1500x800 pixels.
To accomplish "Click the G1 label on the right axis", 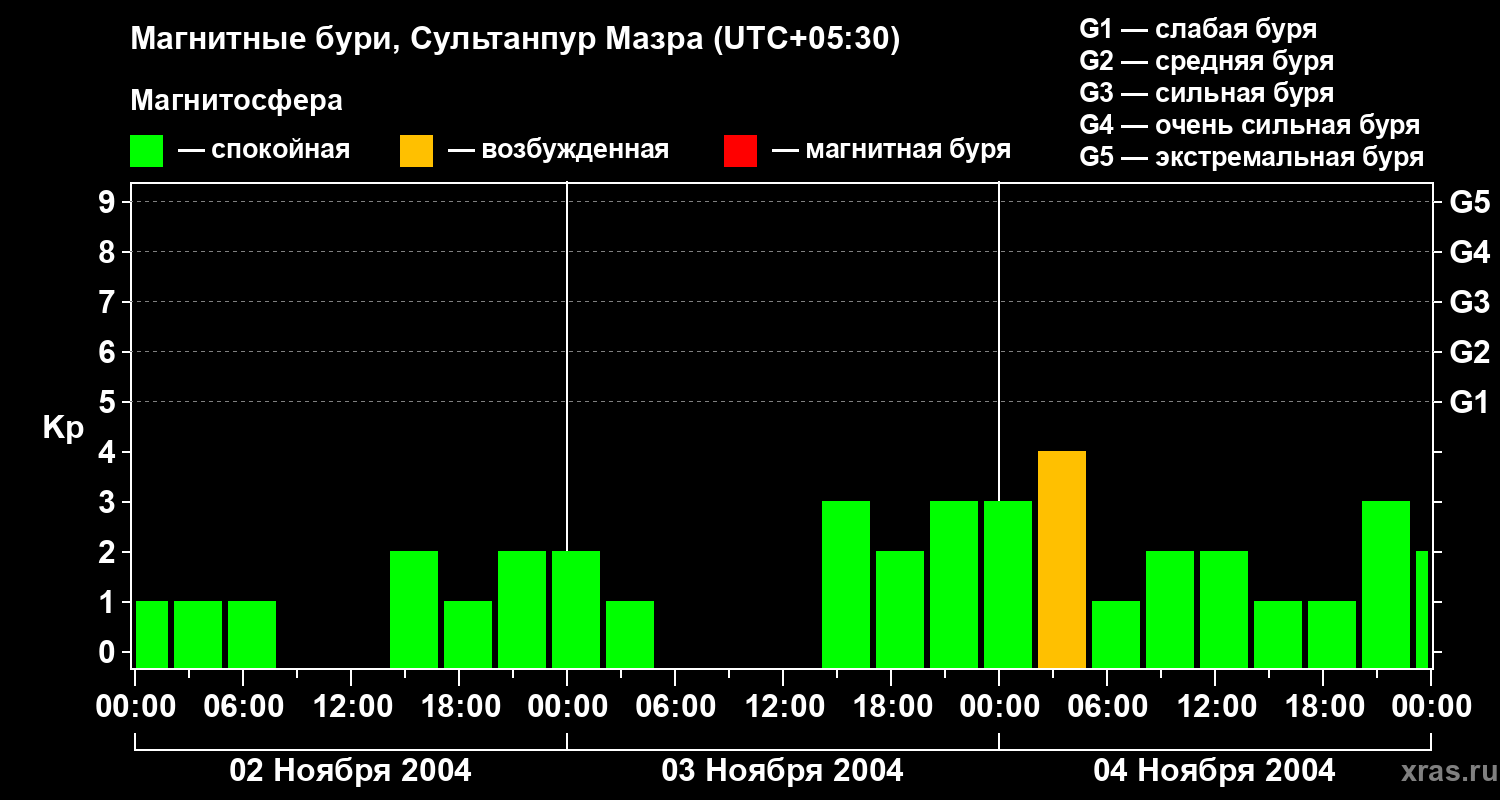I will (x=1469, y=402).
